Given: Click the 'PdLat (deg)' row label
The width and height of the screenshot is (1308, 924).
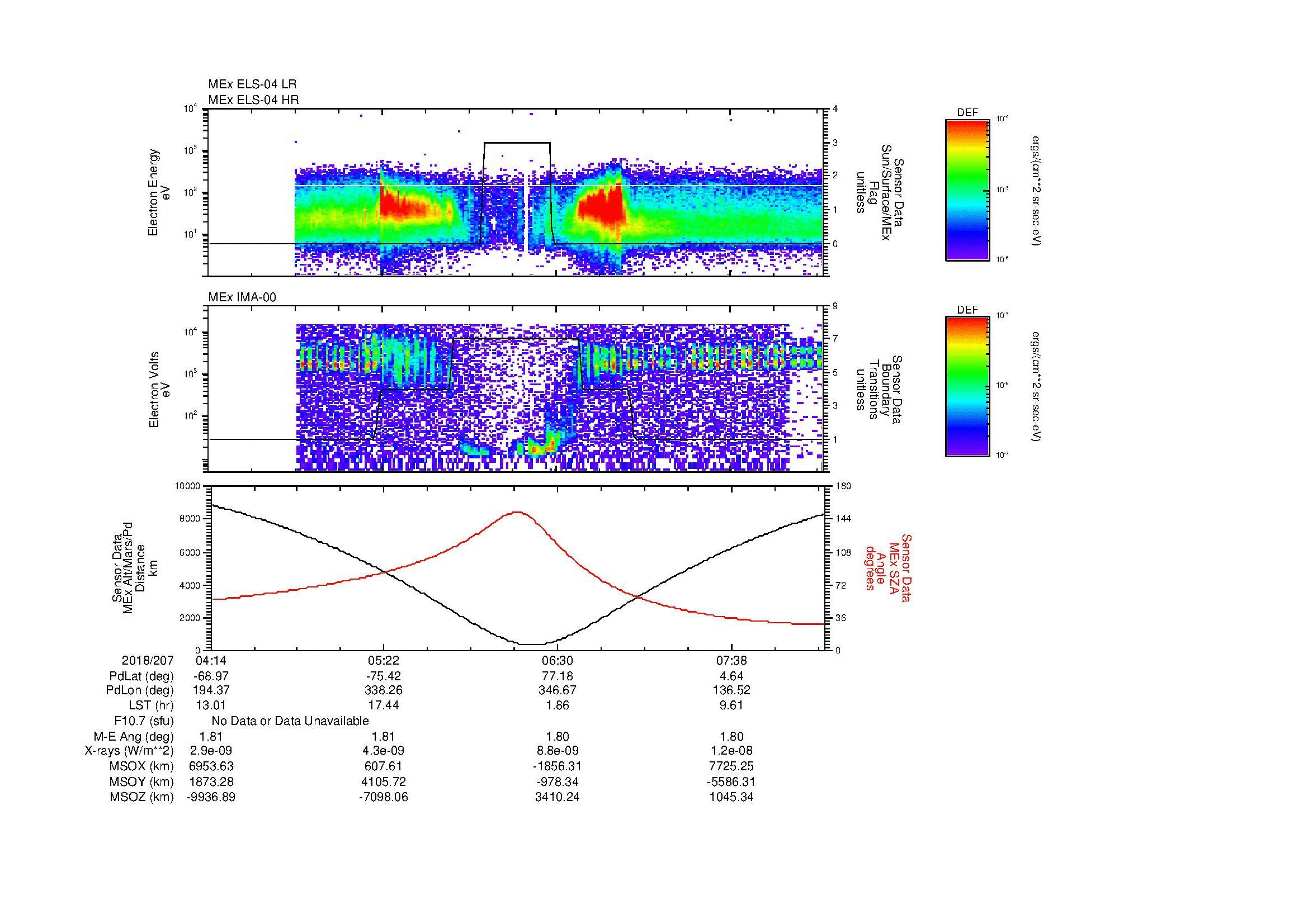Looking at the screenshot, I should [x=141, y=676].
